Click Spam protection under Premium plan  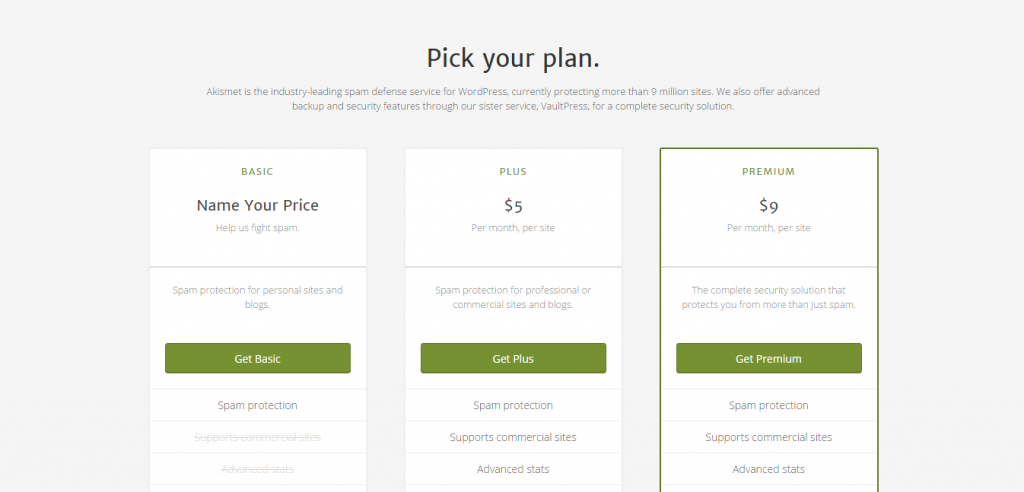pos(768,405)
